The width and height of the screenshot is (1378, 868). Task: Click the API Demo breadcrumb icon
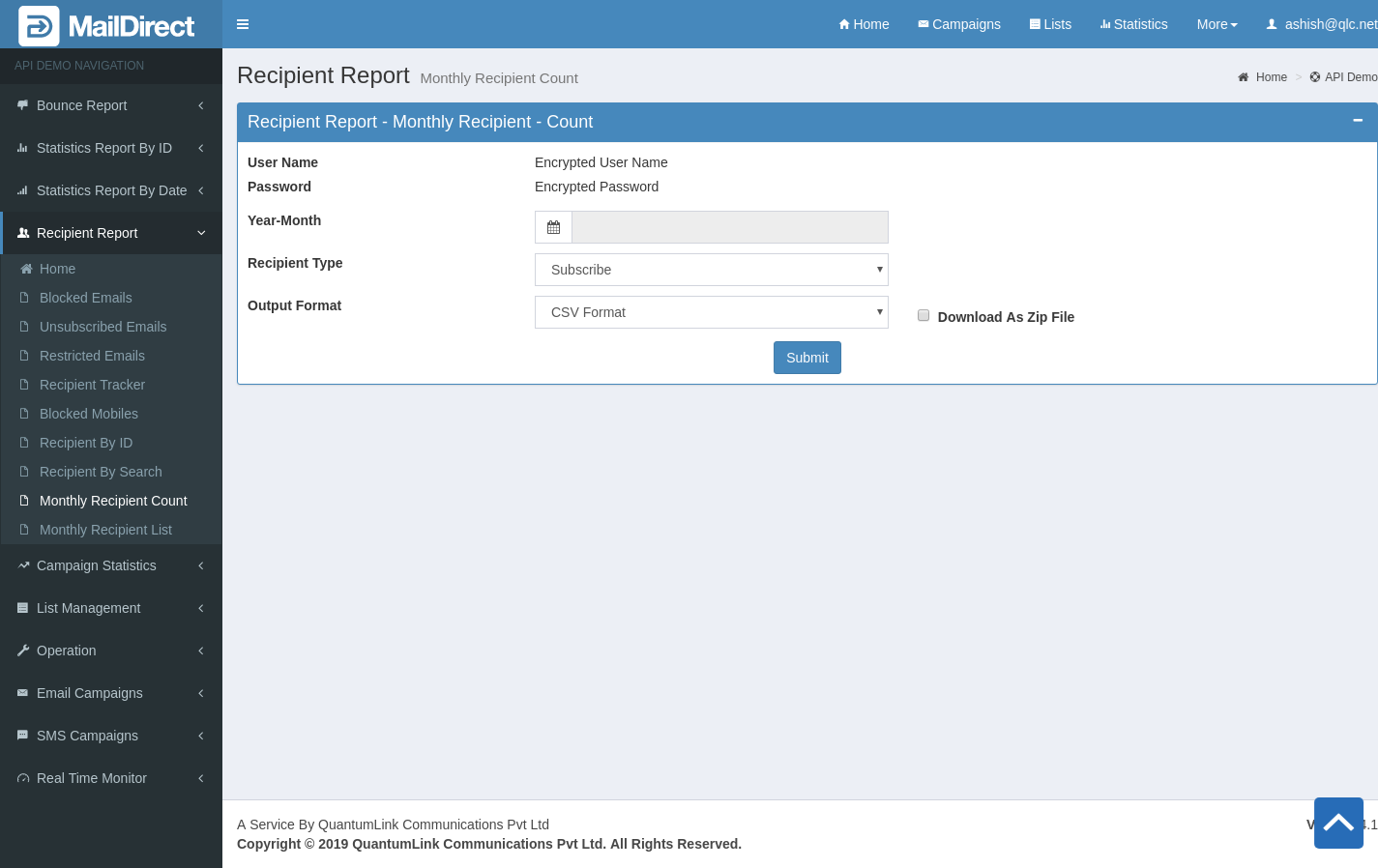click(1315, 77)
